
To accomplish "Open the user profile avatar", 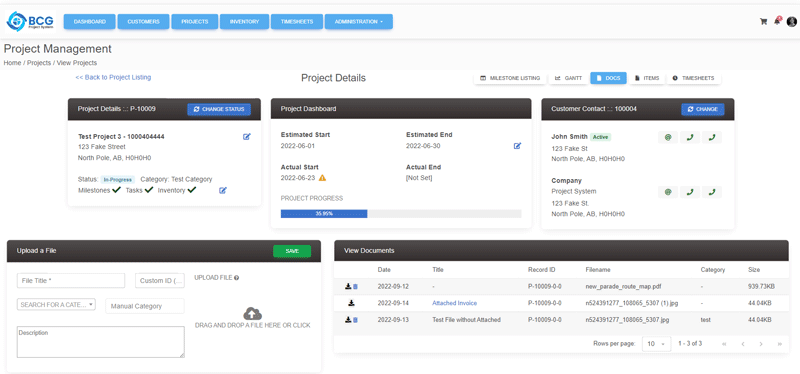I will [791, 21].
